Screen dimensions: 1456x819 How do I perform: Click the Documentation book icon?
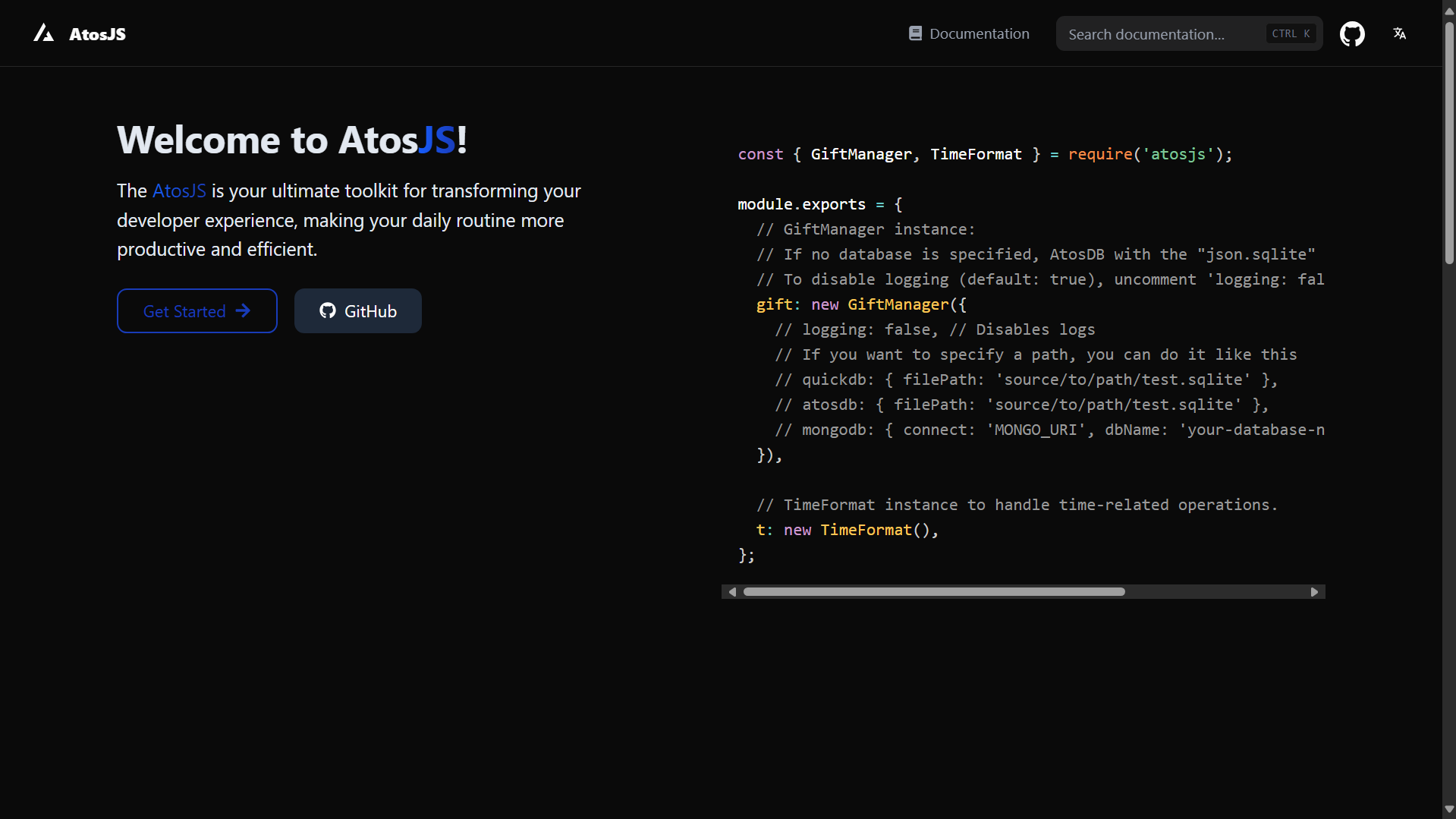coord(915,33)
